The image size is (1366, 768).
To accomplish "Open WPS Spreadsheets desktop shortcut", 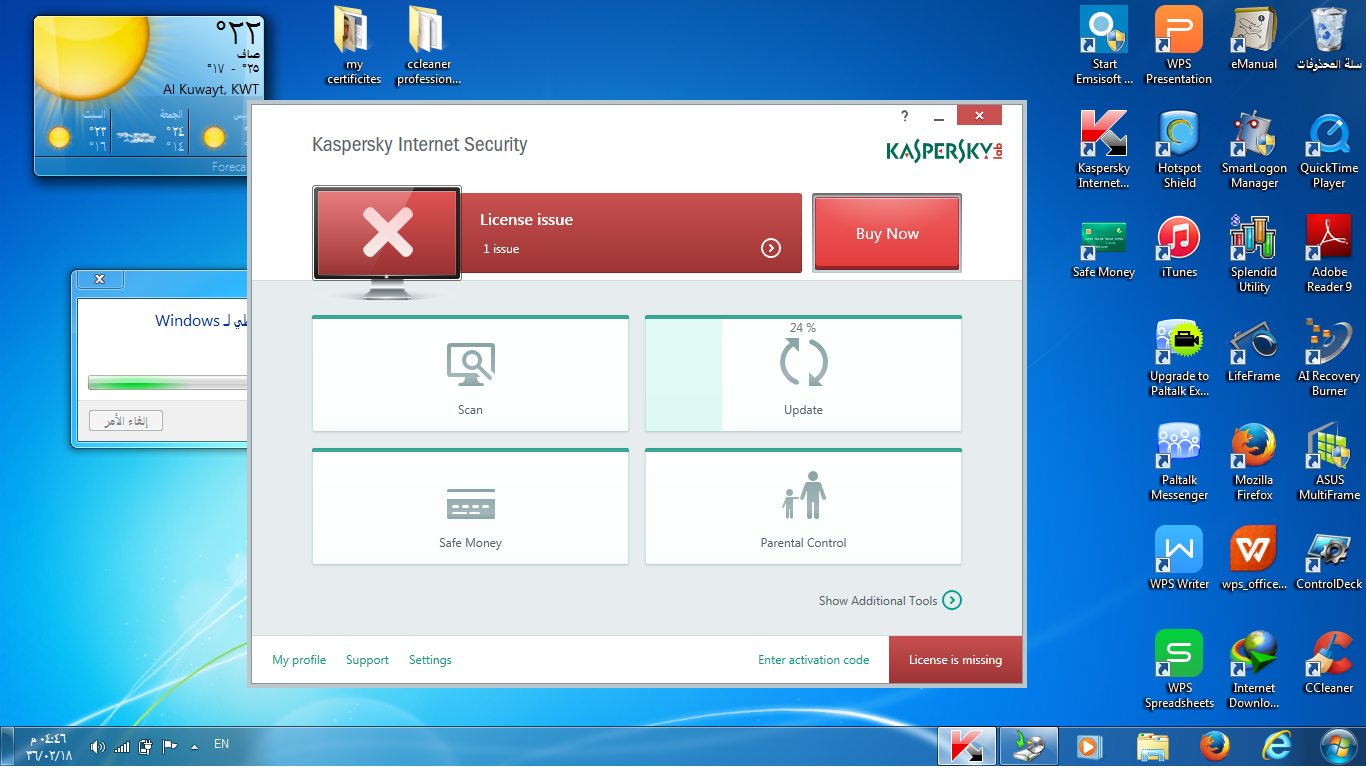I will tap(1179, 669).
